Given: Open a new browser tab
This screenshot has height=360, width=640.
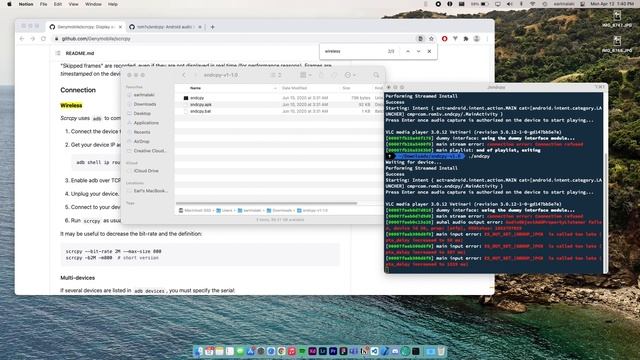Looking at the screenshot, I should pyautogui.click(x=212, y=27).
